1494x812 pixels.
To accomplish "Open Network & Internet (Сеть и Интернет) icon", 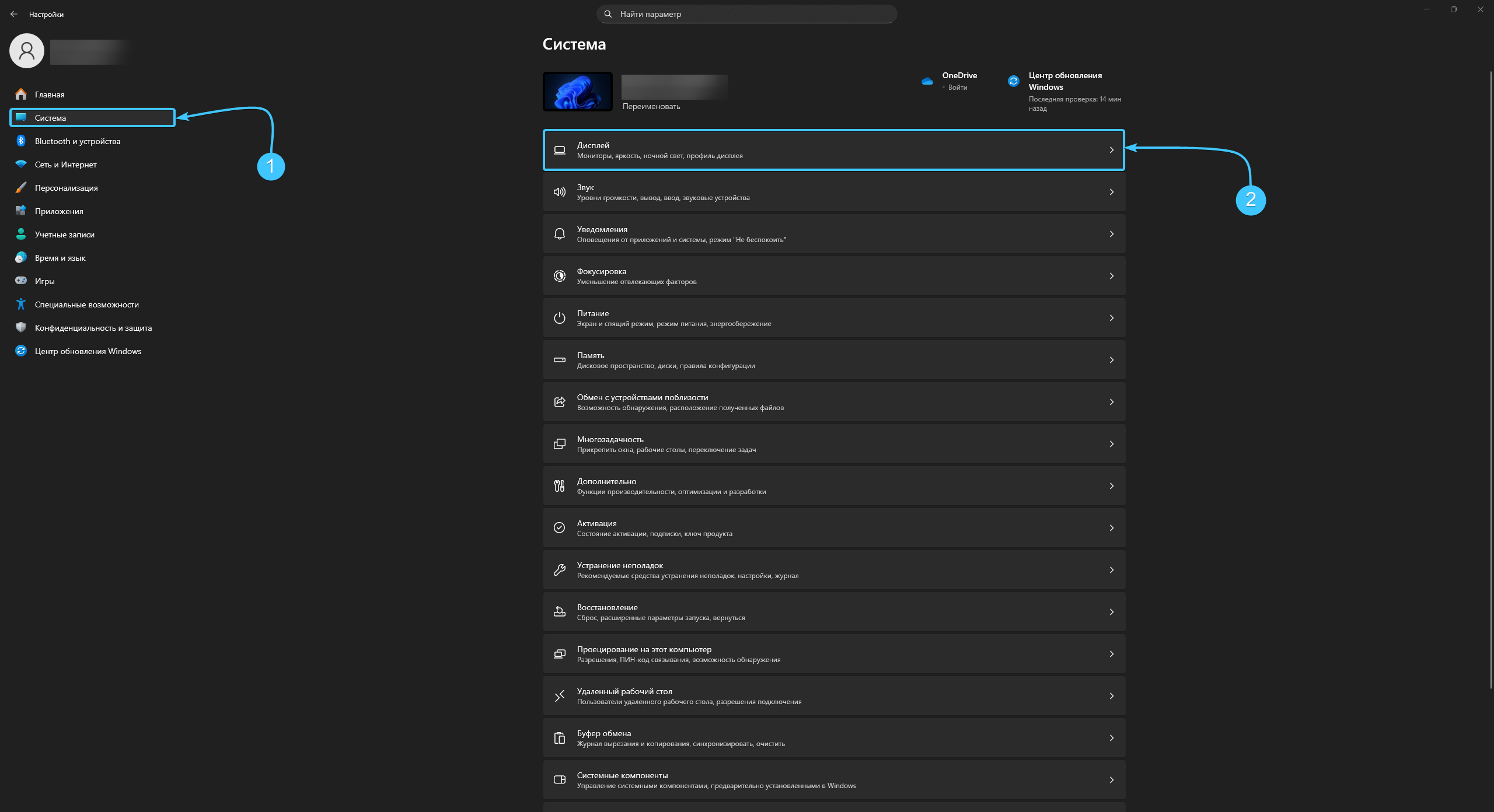I will click(21, 164).
